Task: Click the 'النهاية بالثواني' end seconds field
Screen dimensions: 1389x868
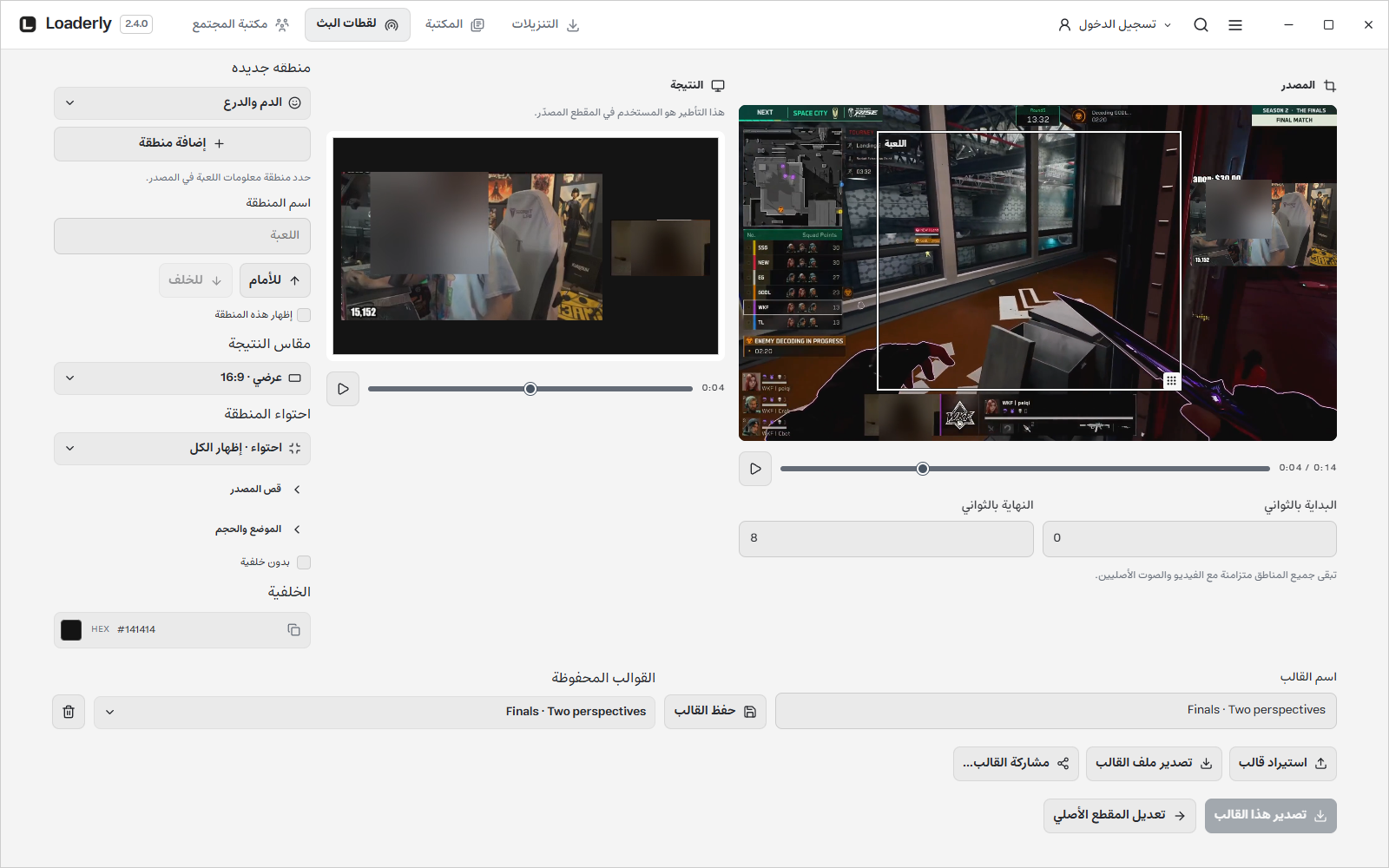Action: tap(886, 539)
